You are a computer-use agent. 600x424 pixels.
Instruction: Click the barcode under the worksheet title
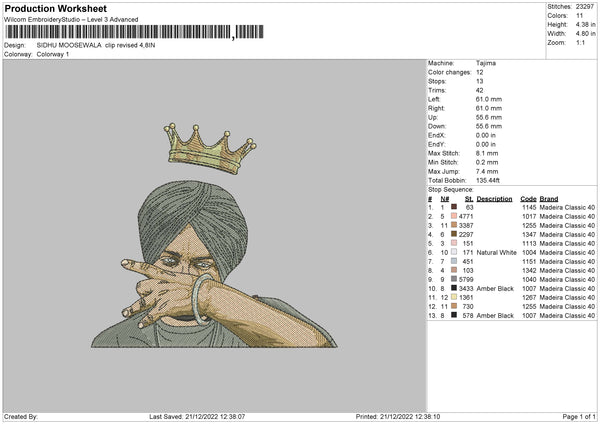(134, 32)
